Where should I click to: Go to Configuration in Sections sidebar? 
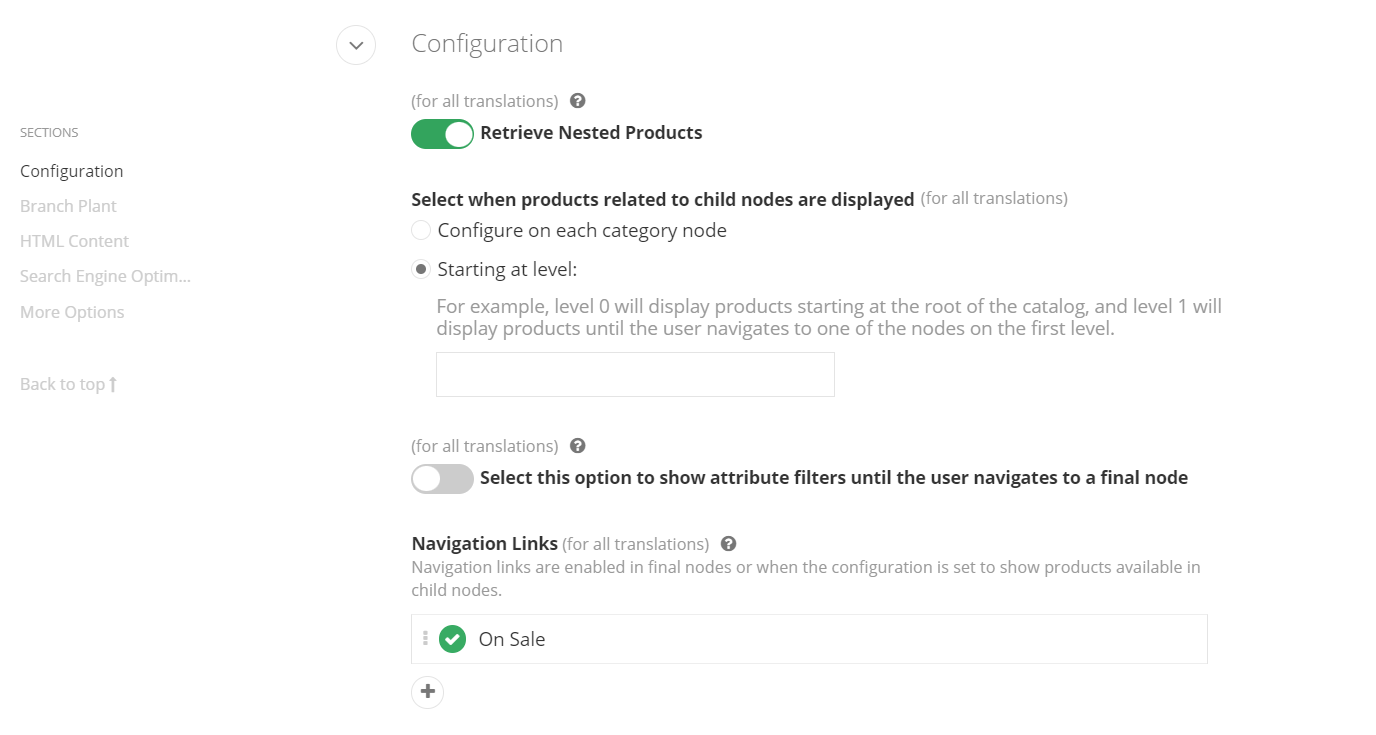pos(72,171)
